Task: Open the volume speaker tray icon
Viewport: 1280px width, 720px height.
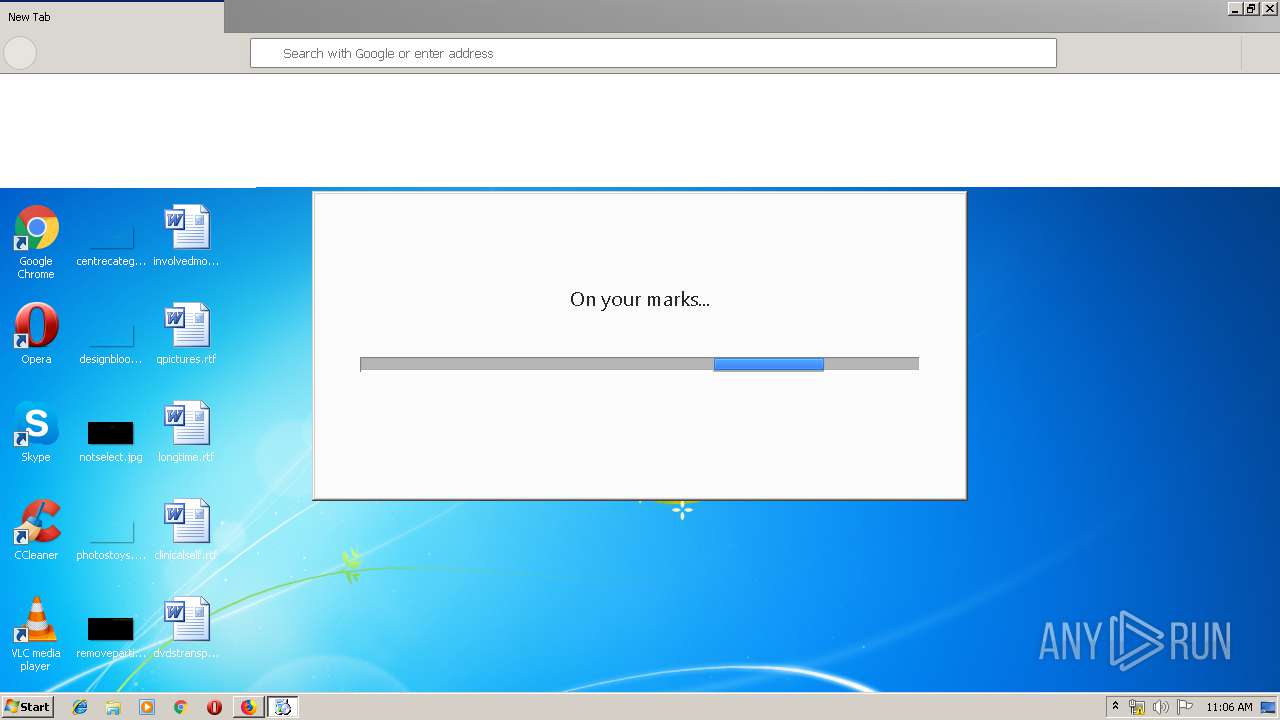Action: (1160, 707)
